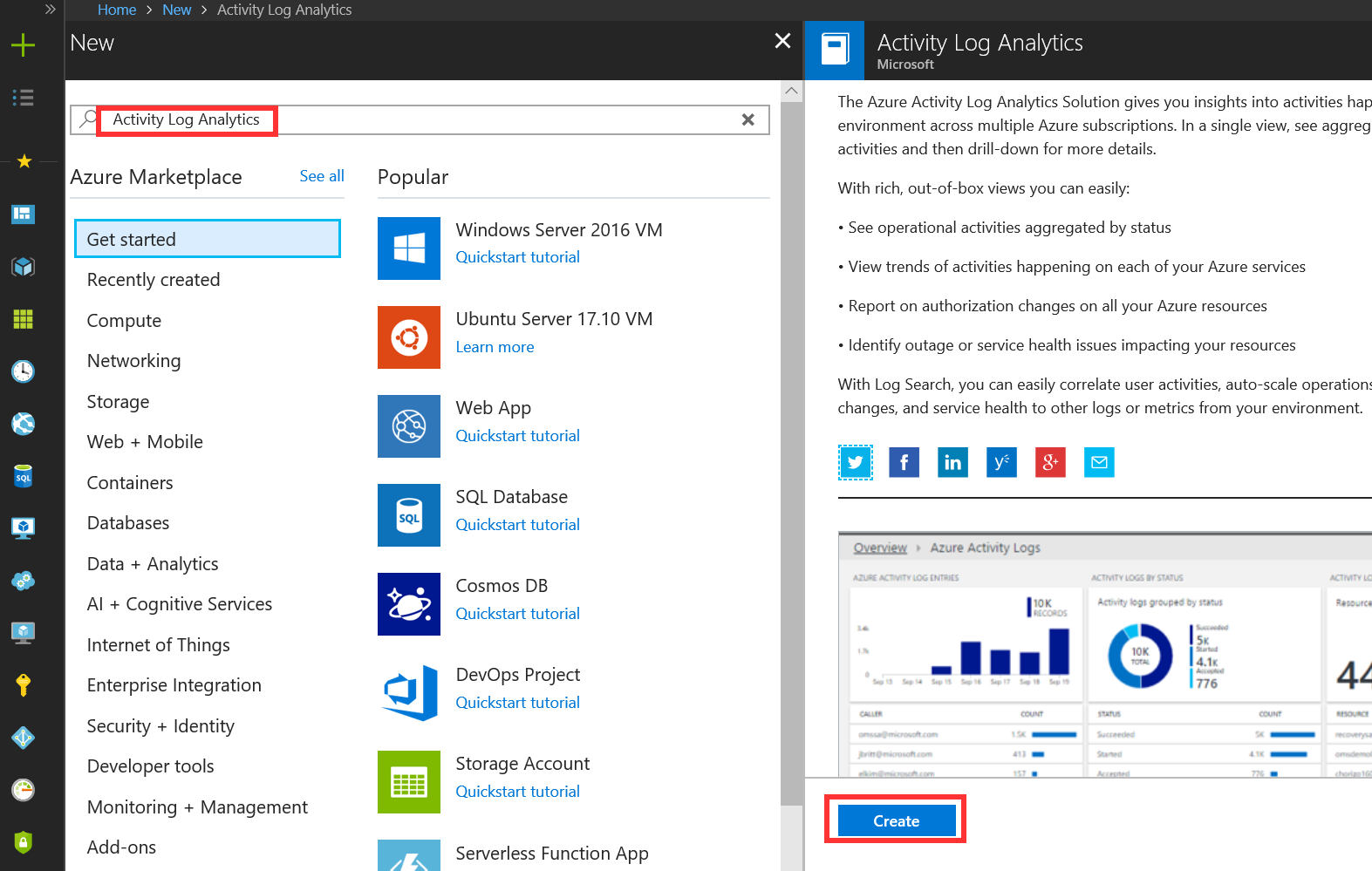Select Security + Identity category
Image resolution: width=1372 pixels, height=871 pixels.
[x=160, y=726]
